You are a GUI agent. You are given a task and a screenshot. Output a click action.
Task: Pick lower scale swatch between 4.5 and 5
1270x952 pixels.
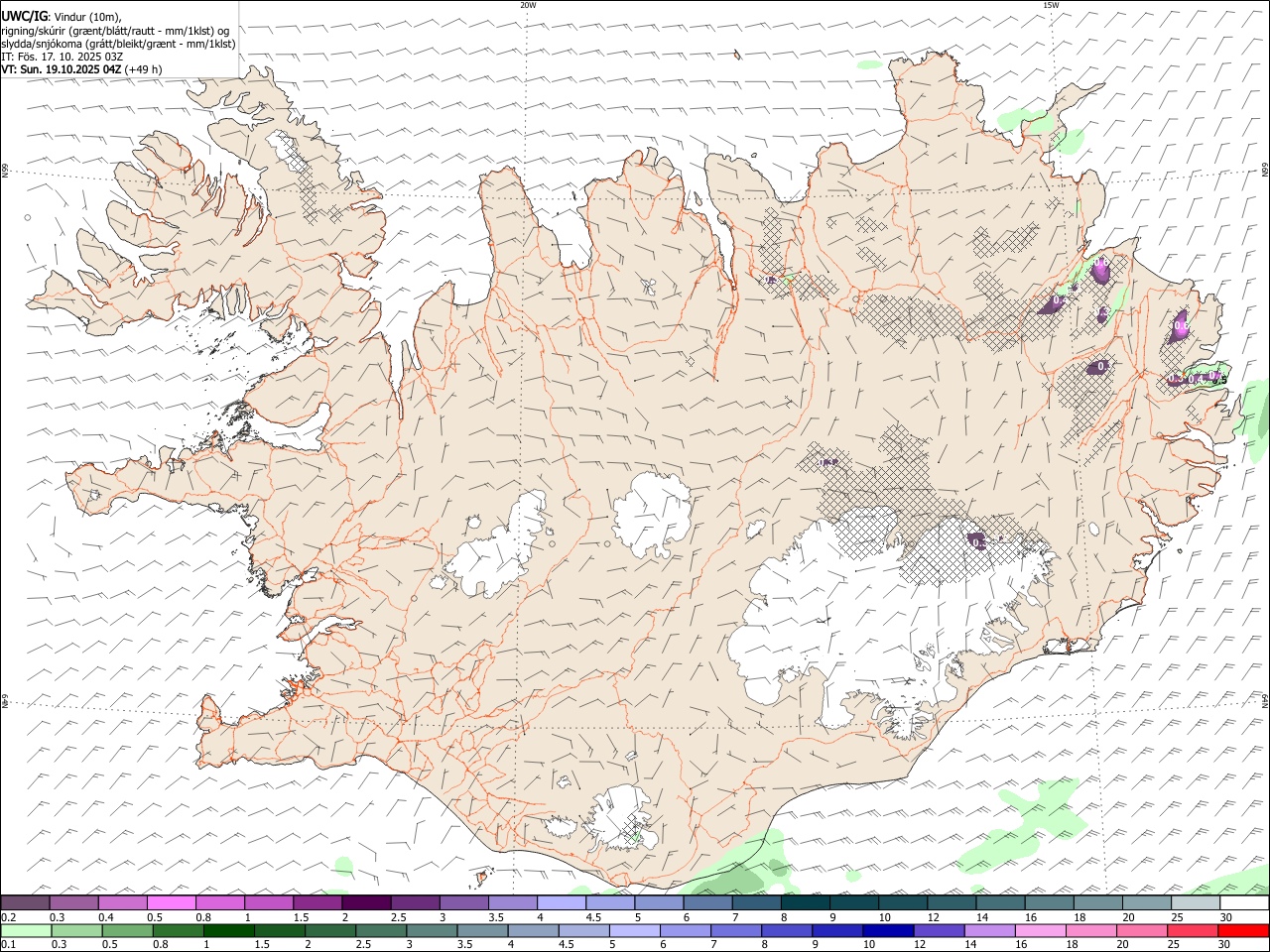584,931
